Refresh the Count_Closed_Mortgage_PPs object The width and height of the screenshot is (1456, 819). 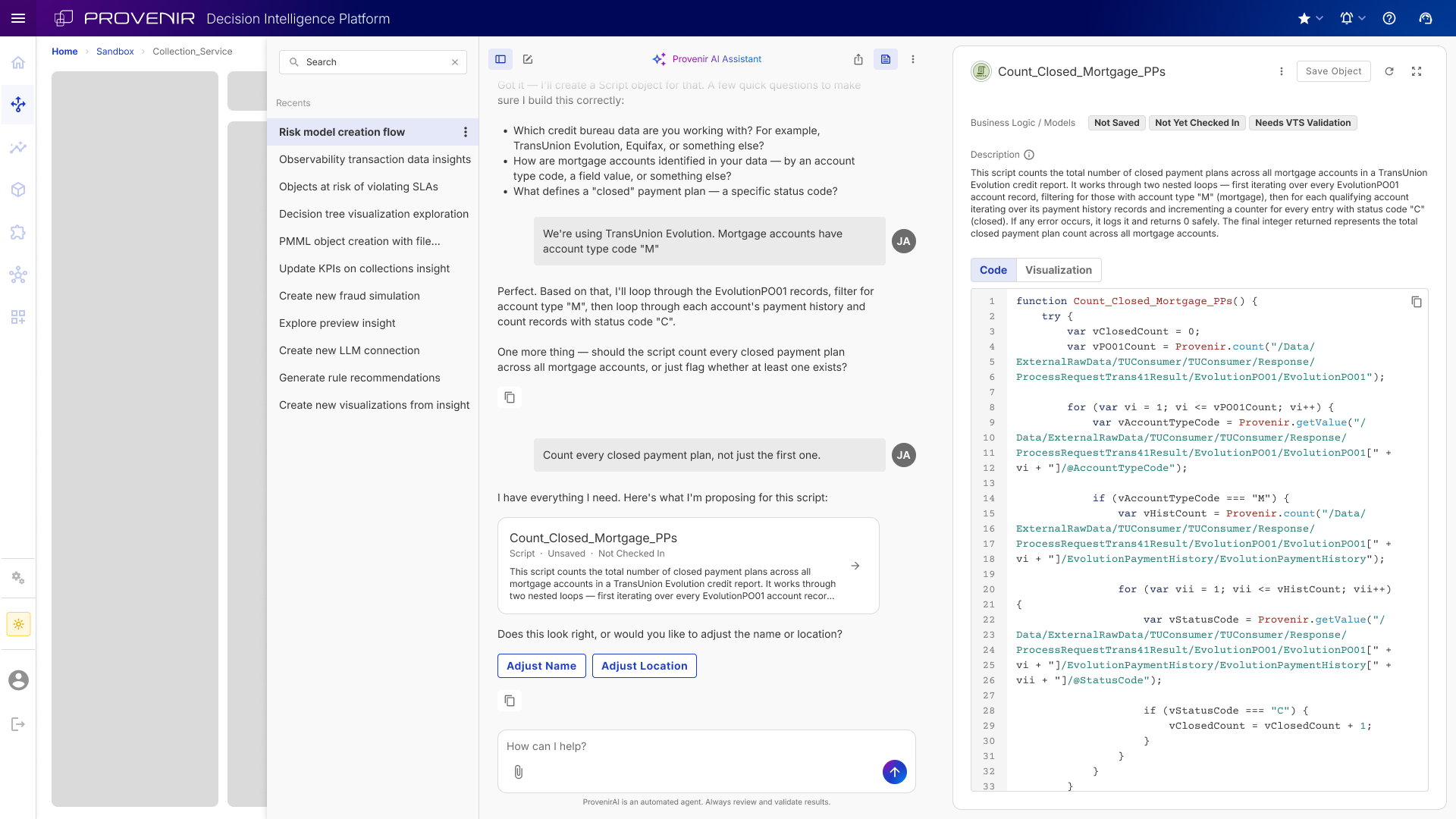click(x=1389, y=71)
